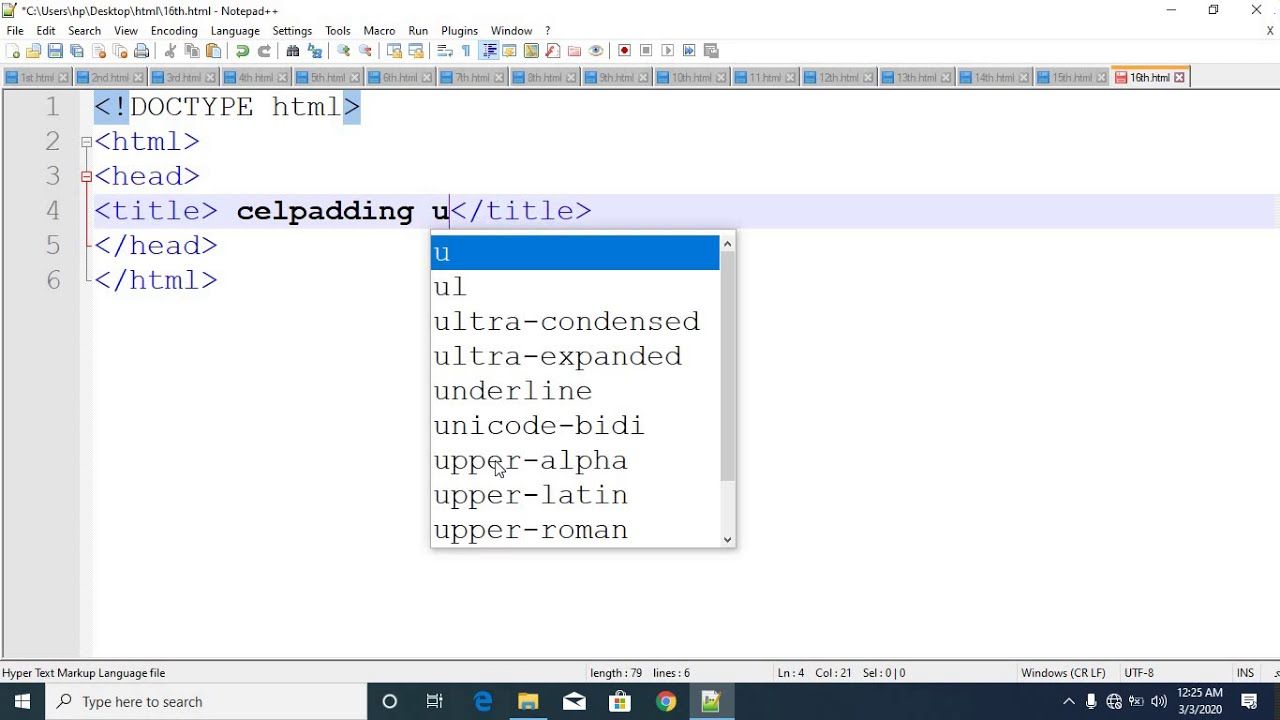Pick 'upper-roman' autocomplete entry
The height and width of the screenshot is (720, 1280).
(575, 530)
